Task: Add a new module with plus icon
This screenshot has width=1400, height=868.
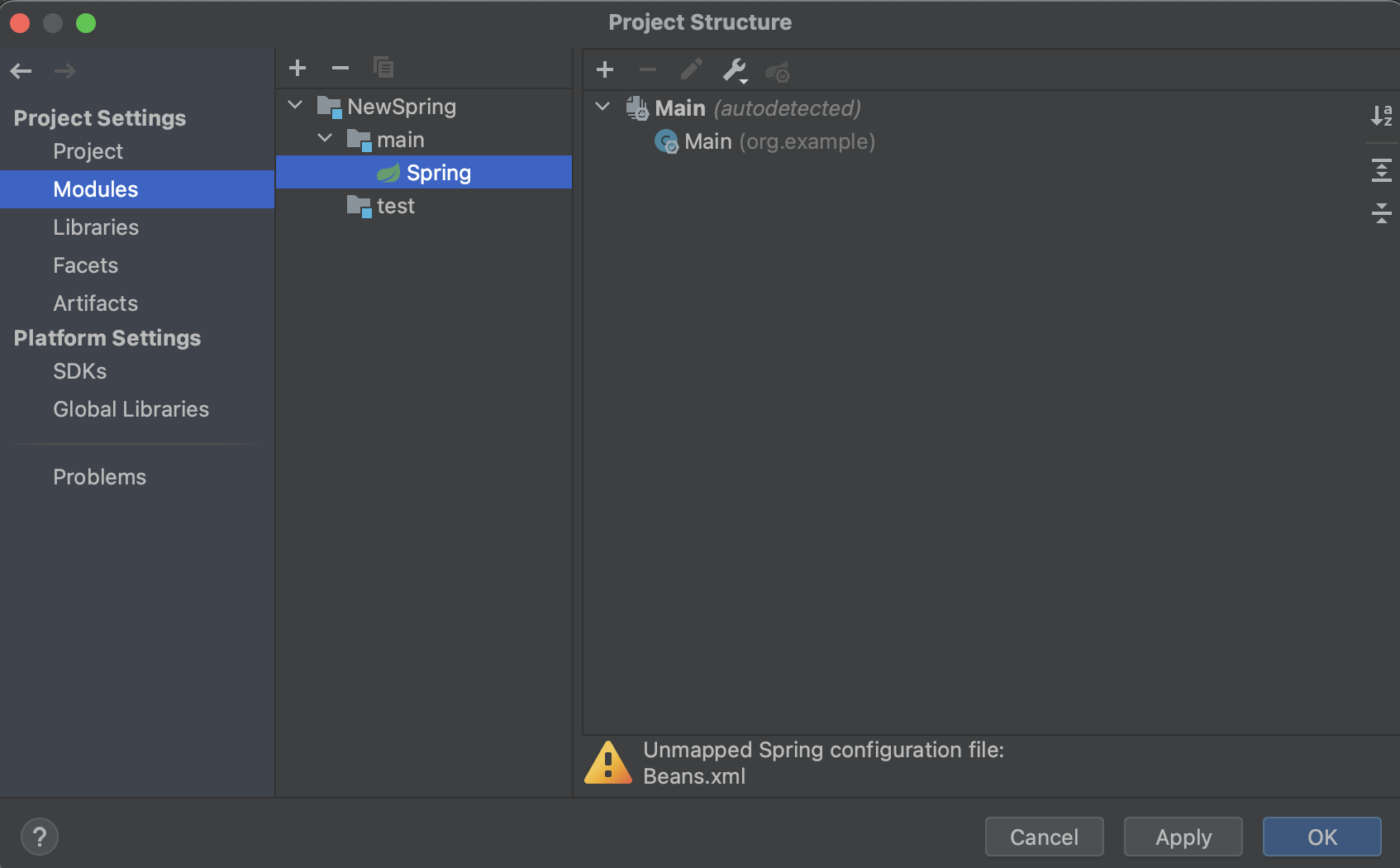Action: pos(298,68)
